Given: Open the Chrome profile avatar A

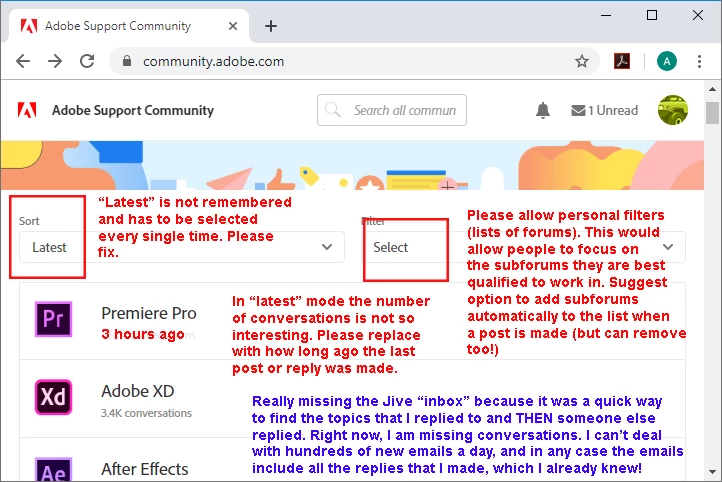Looking at the screenshot, I should pyautogui.click(x=666, y=61).
